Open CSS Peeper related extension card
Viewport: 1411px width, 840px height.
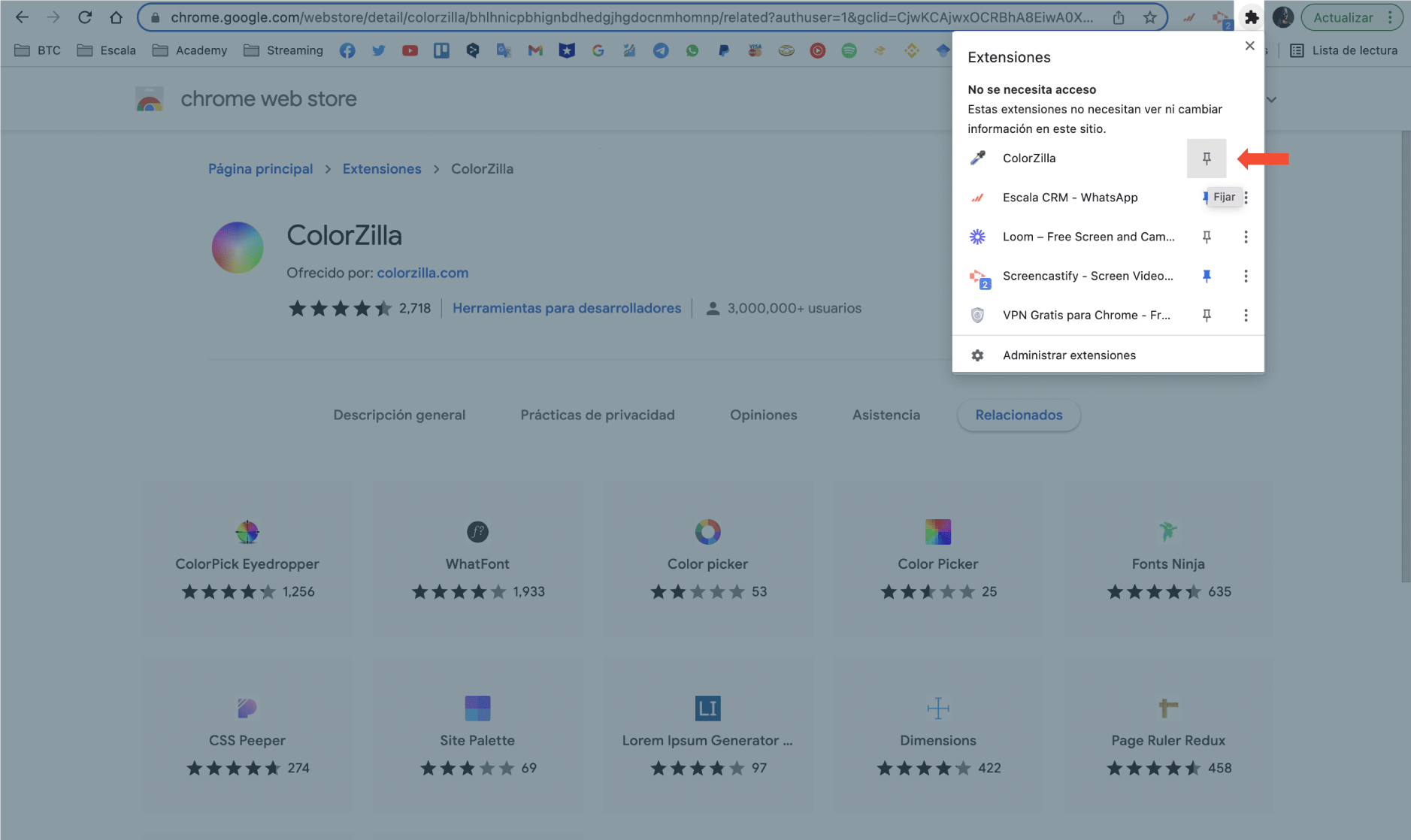click(247, 735)
